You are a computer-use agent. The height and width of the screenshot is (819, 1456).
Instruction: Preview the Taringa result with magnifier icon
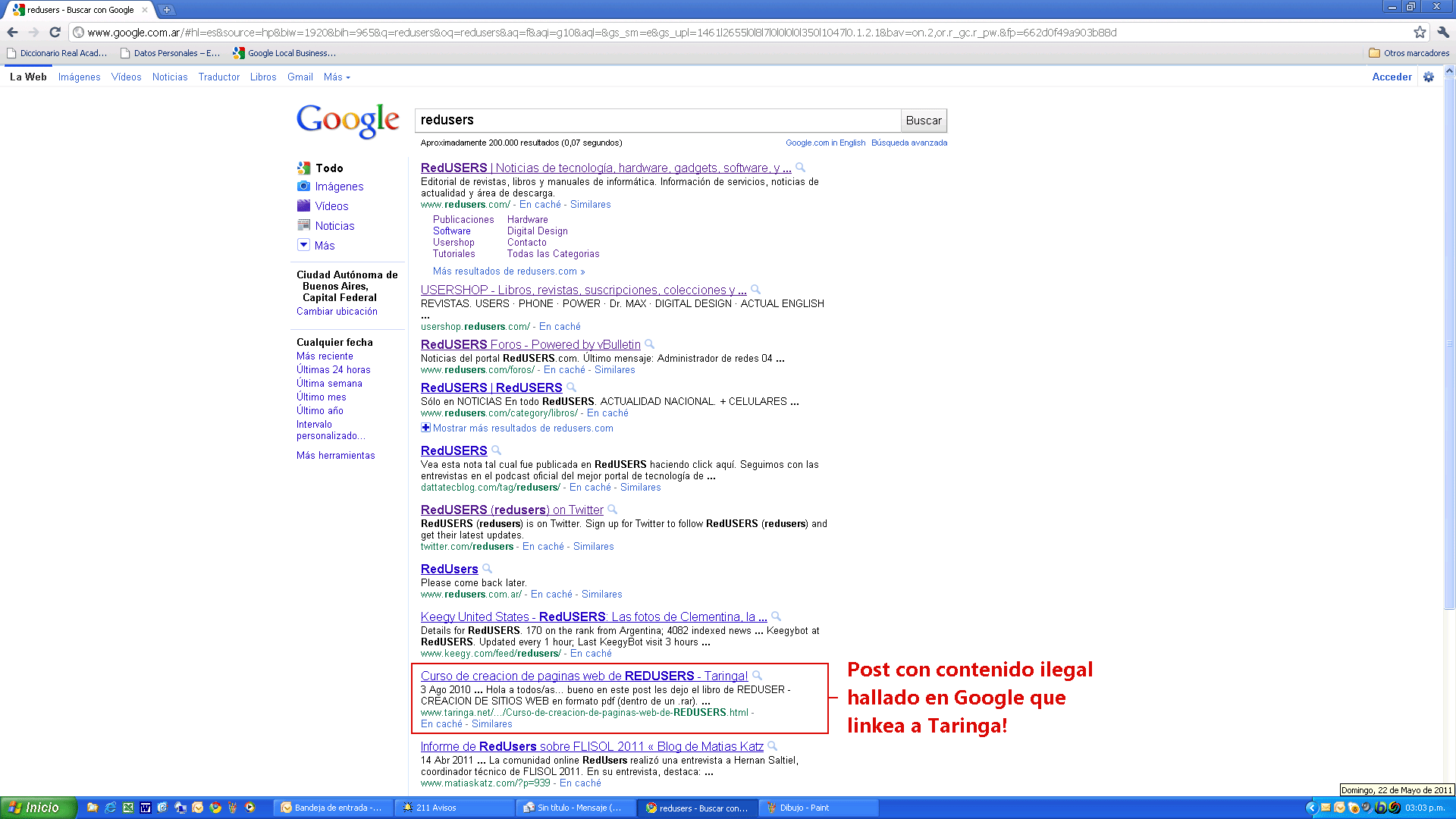coord(757,676)
